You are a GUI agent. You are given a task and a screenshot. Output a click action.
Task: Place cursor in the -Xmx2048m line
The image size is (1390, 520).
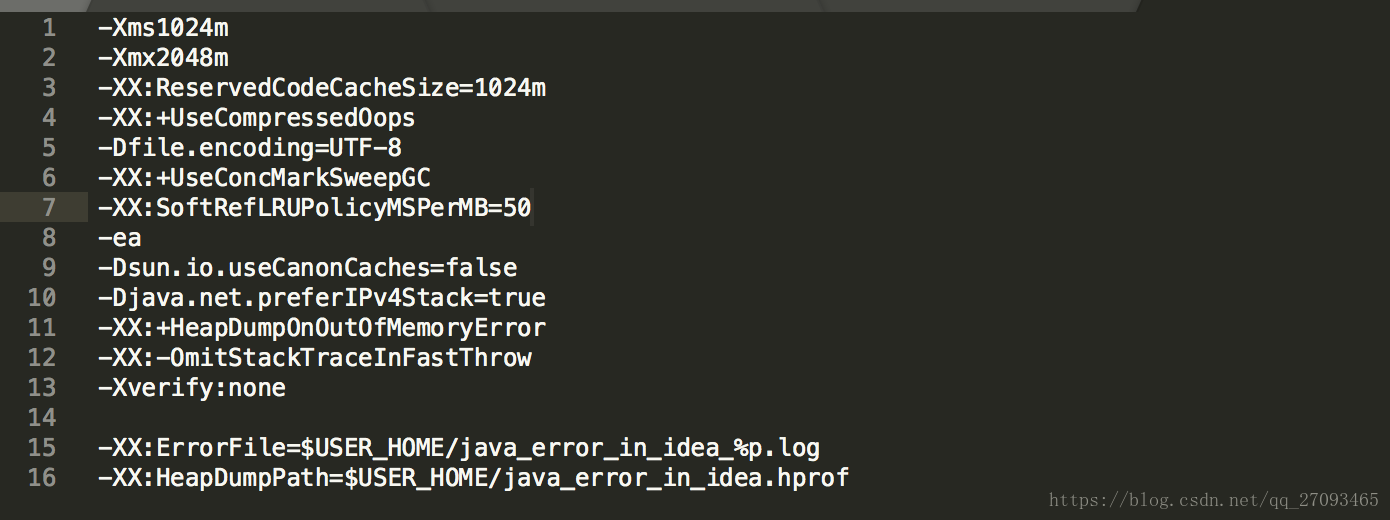tap(163, 58)
